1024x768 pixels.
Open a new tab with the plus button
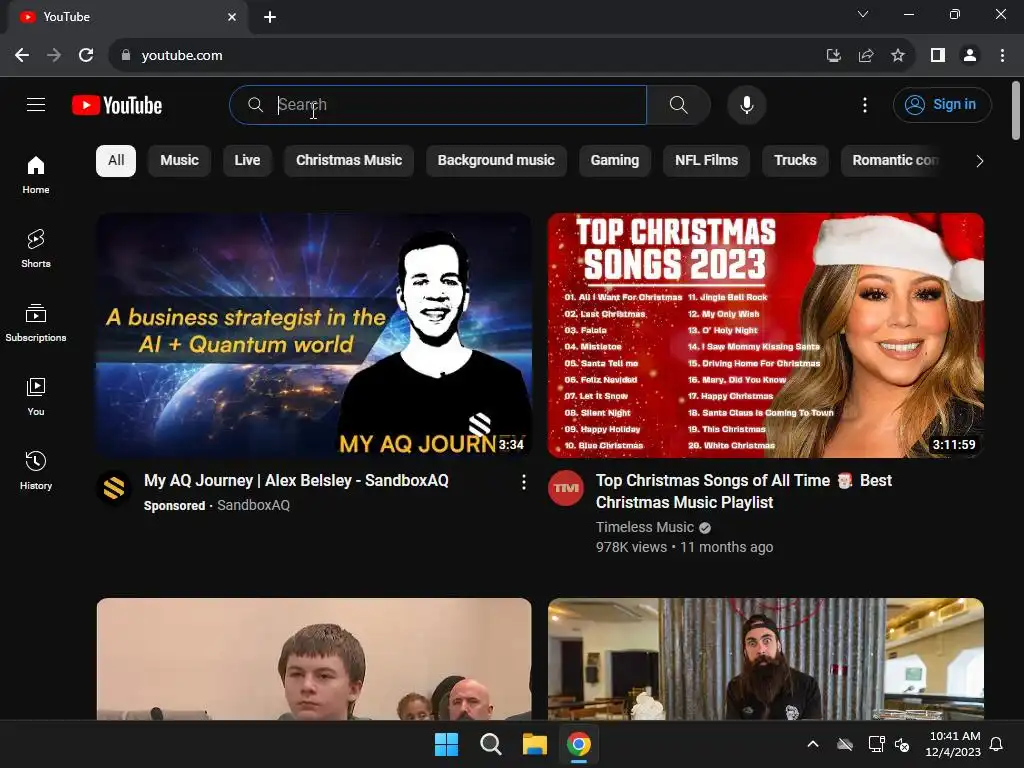270,17
